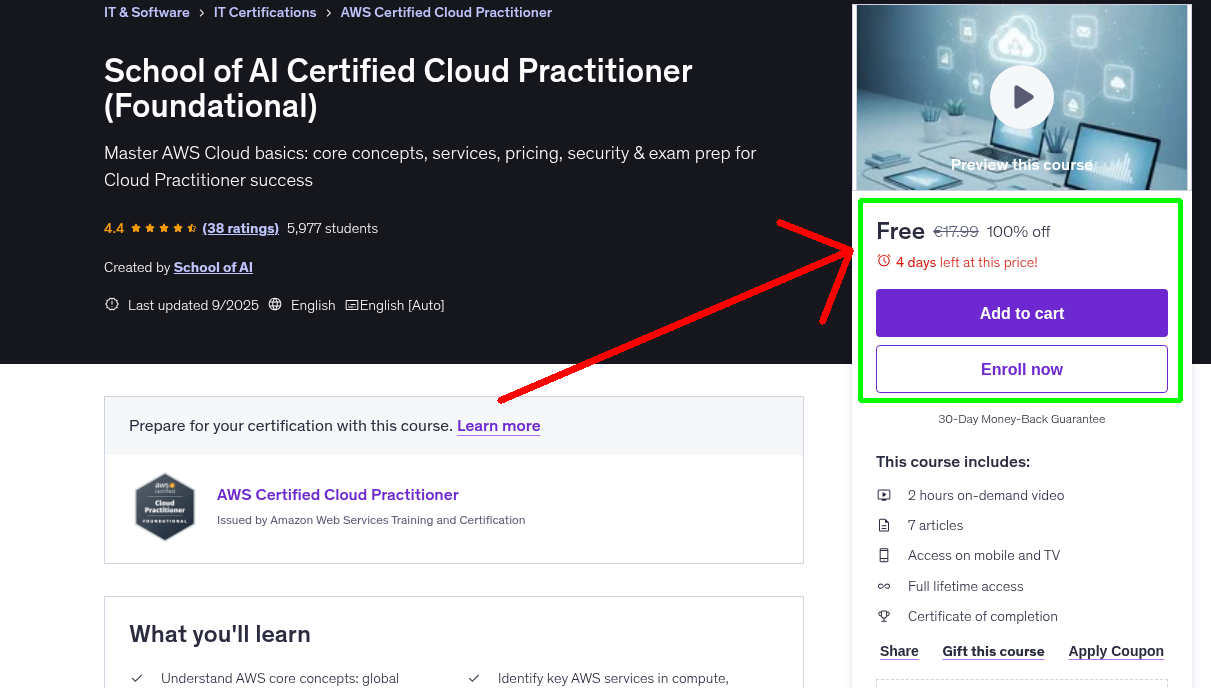Click the Enroll now button

[x=1021, y=369]
